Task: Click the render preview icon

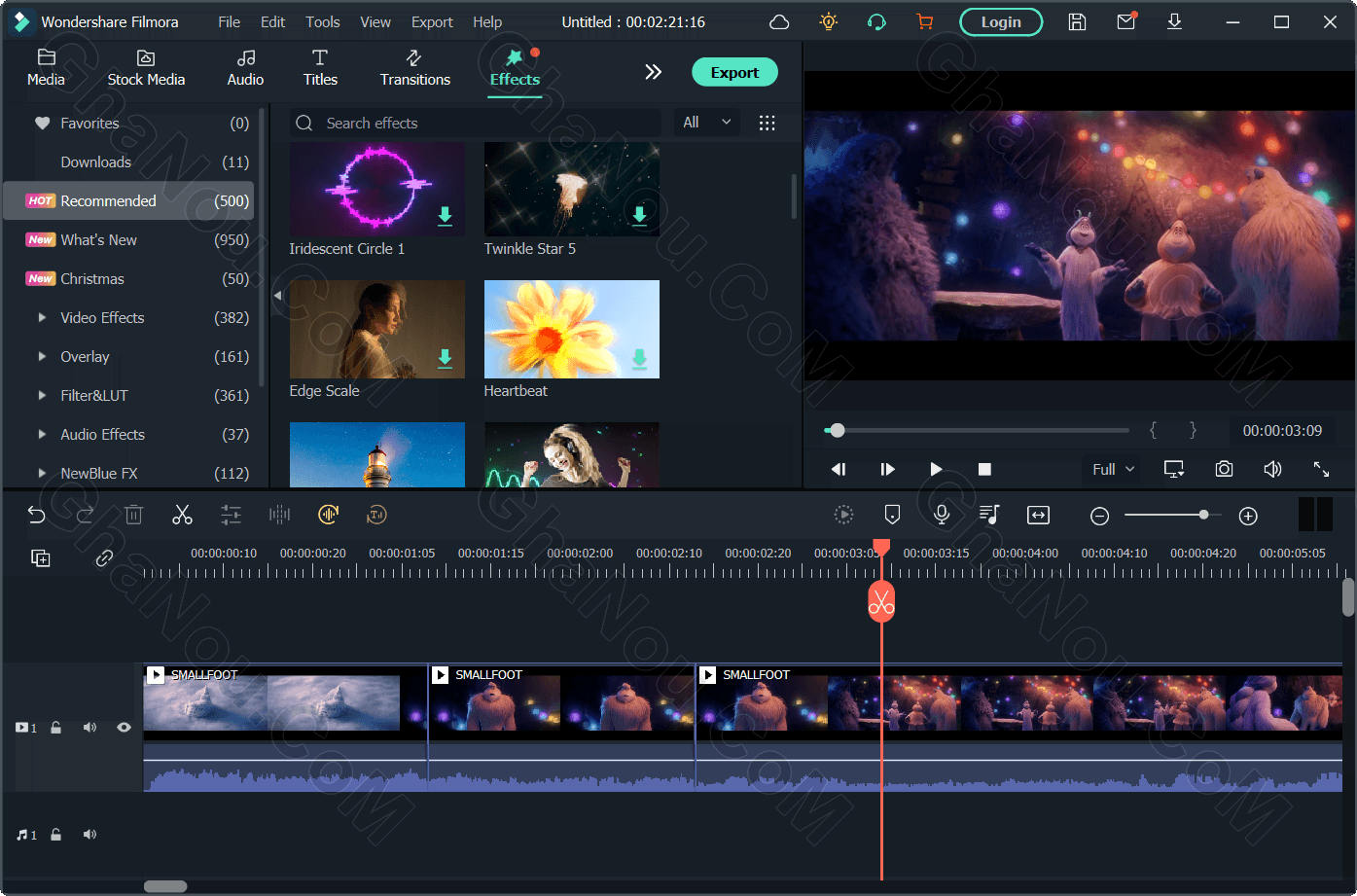Action: 843,516
